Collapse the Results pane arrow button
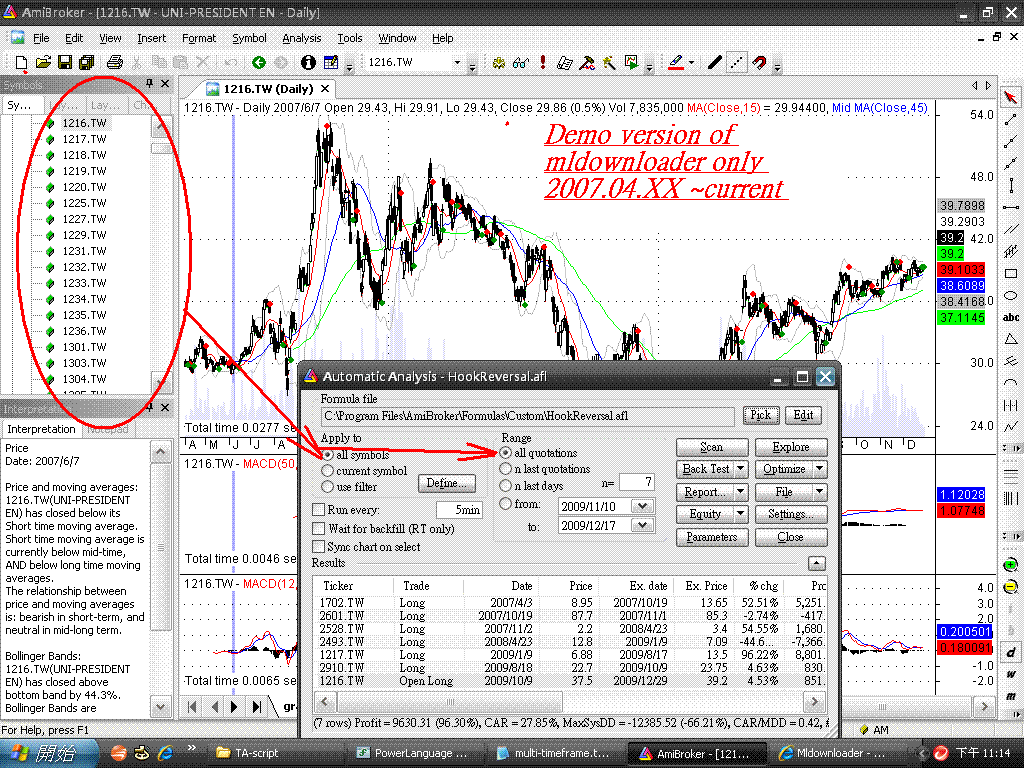 (816, 563)
